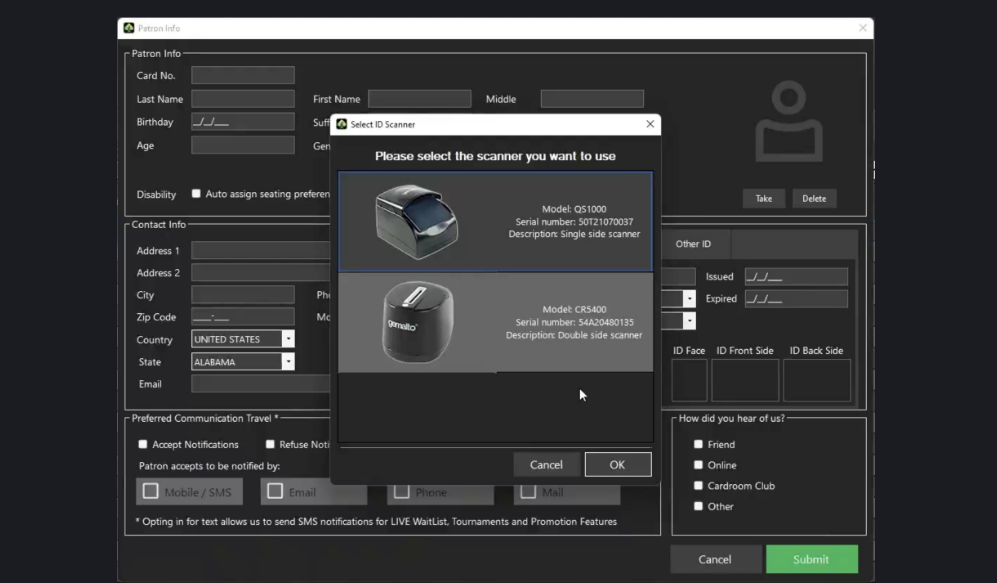This screenshot has width=997, height=583.
Task: Check the Email notification option
Action: 275,491
